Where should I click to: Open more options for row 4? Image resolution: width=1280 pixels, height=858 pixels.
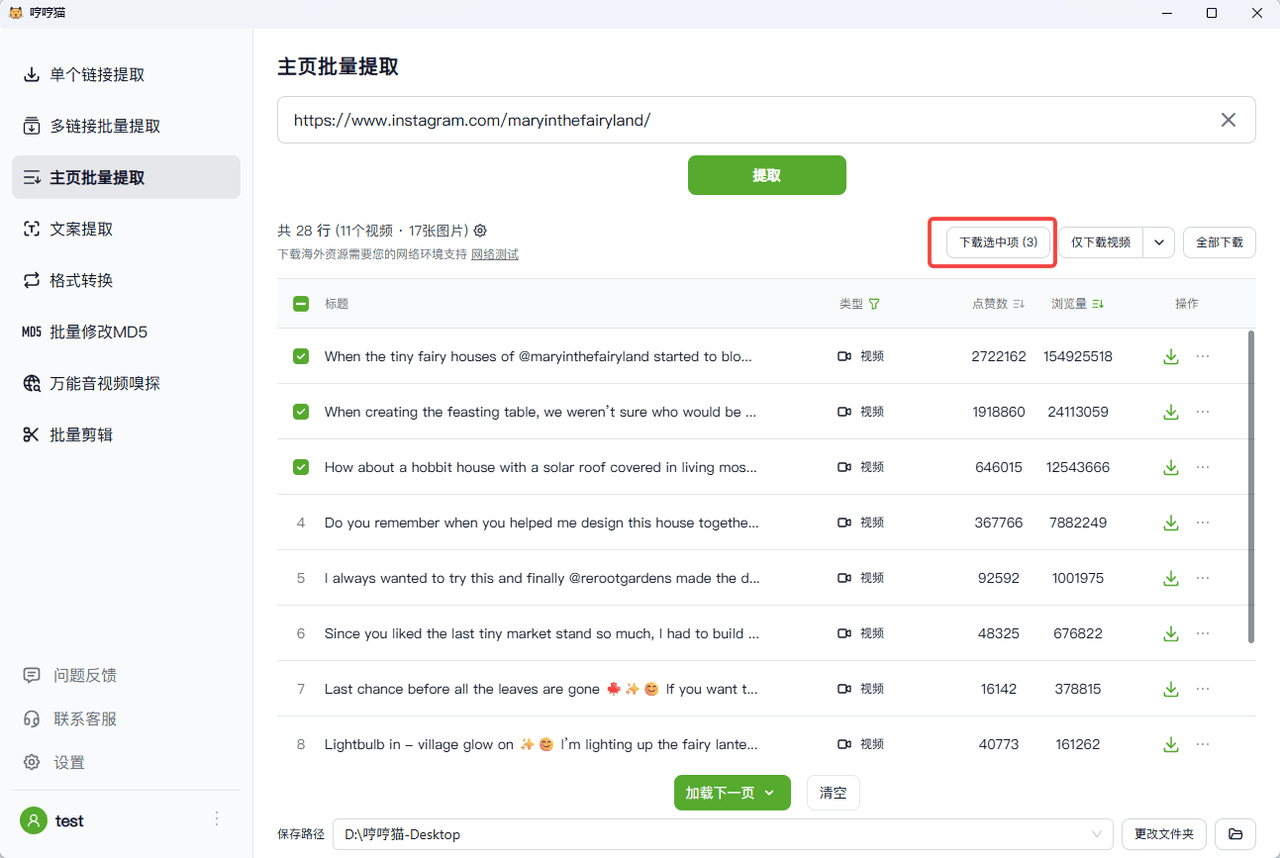pos(1203,523)
